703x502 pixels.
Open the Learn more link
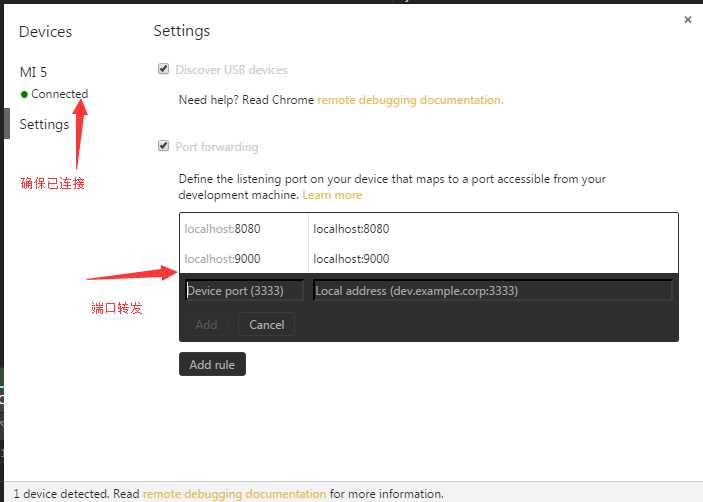coord(332,195)
